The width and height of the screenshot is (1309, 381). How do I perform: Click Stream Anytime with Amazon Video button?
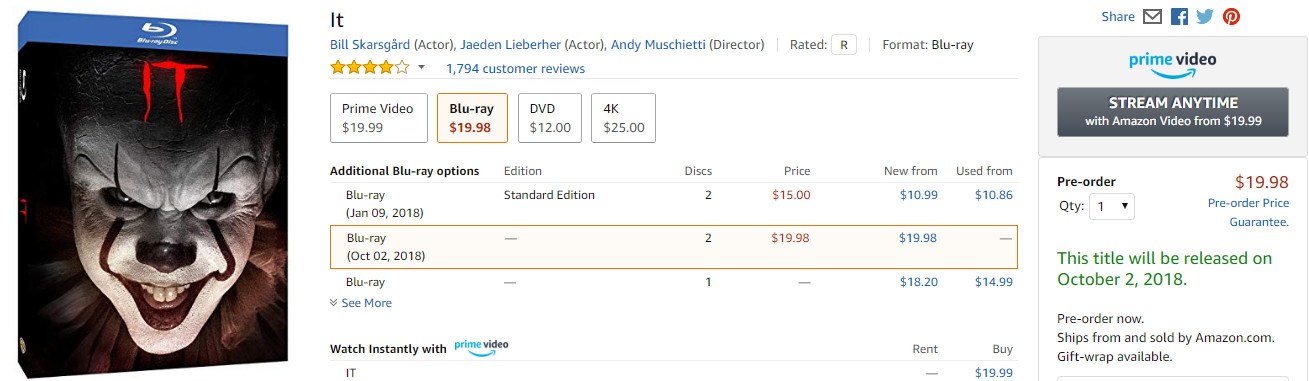click(1173, 111)
